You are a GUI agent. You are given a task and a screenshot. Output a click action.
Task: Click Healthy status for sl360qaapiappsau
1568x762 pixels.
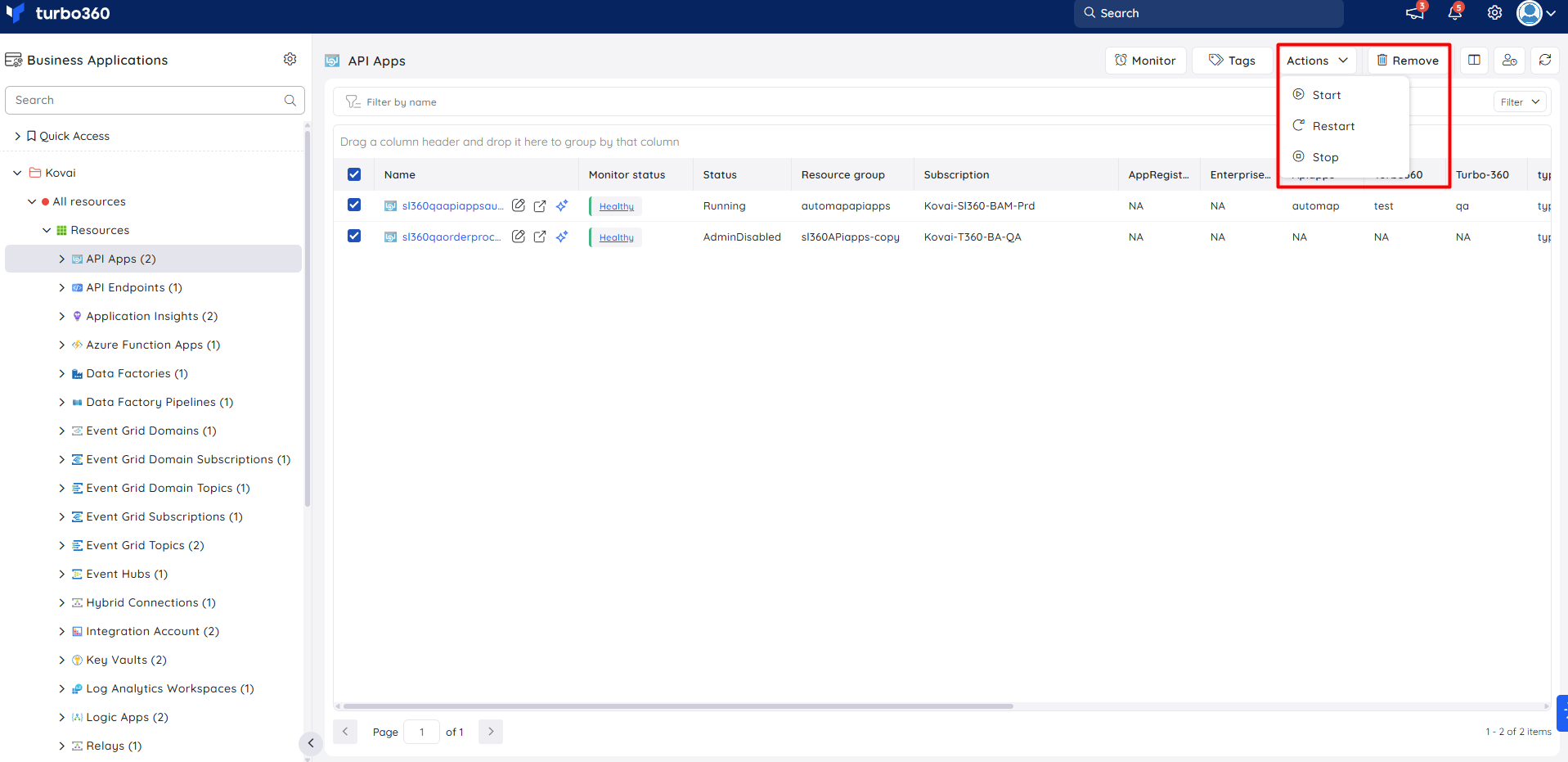[616, 206]
